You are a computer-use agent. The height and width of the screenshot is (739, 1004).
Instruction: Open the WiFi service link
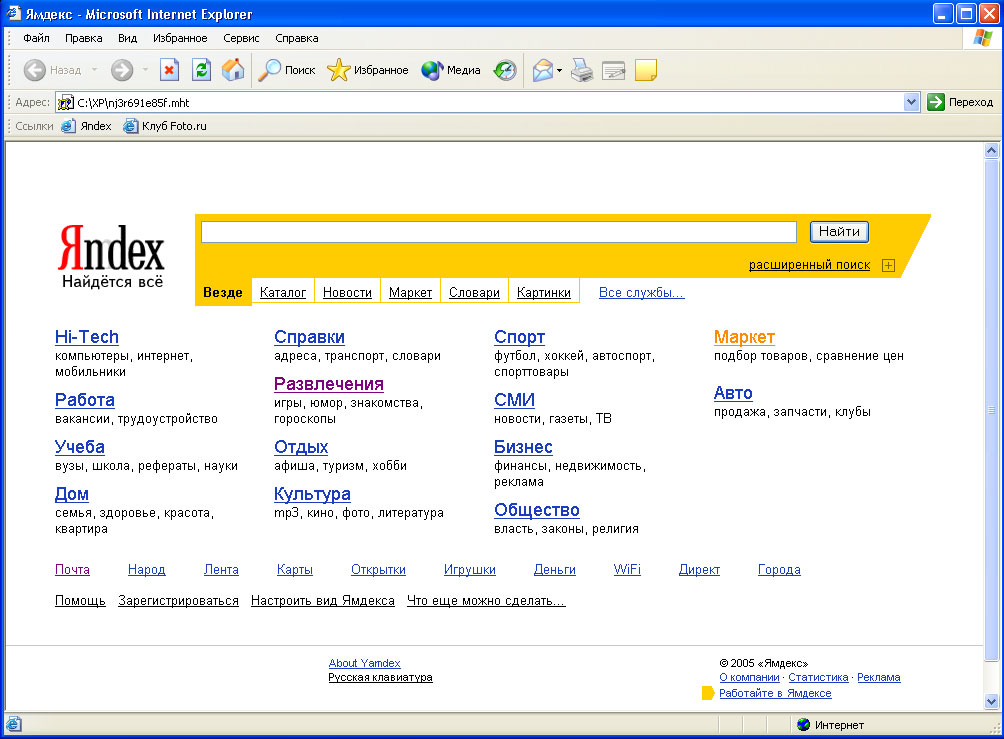point(627,569)
